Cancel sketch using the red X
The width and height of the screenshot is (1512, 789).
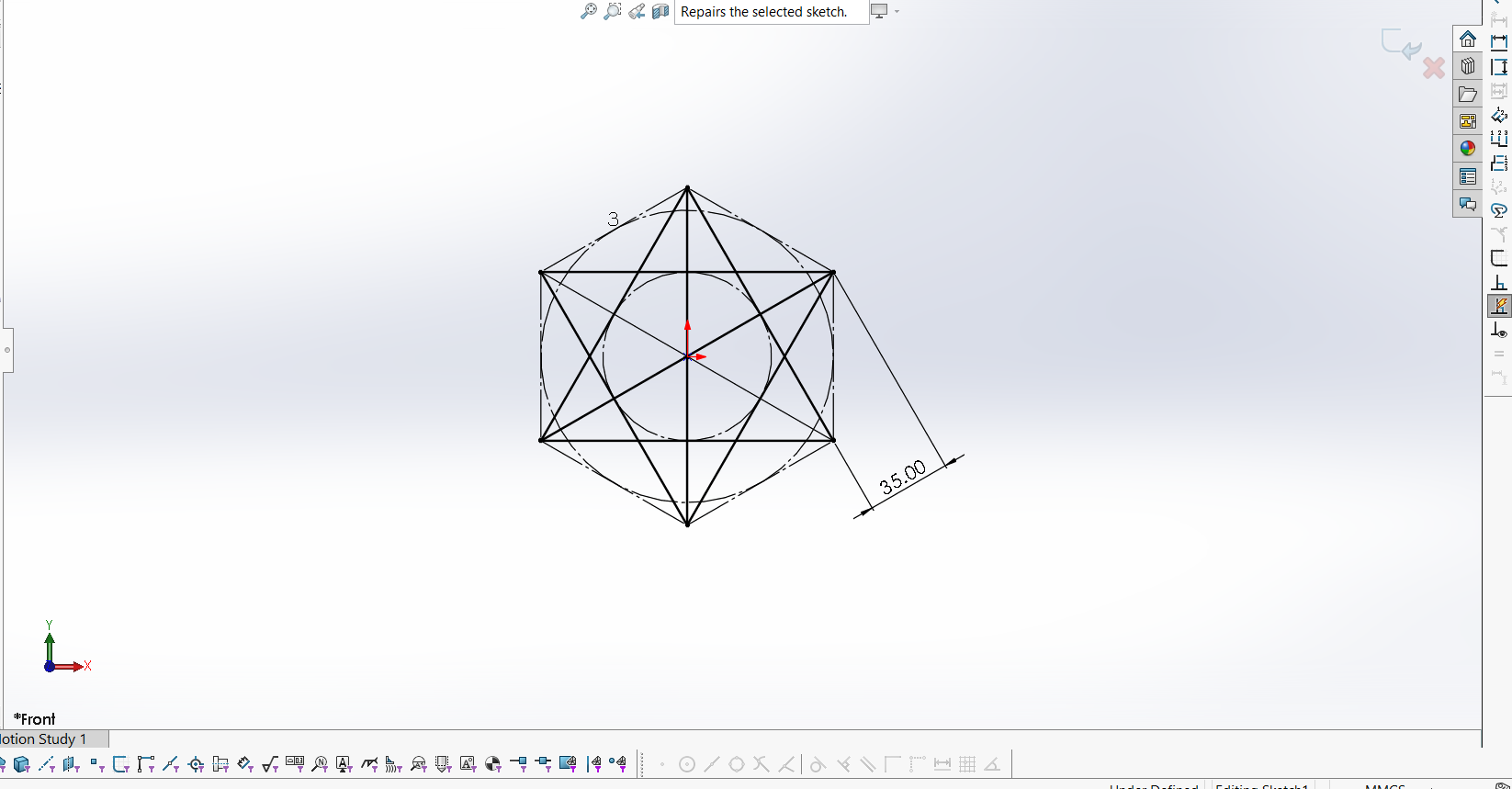(x=1433, y=68)
